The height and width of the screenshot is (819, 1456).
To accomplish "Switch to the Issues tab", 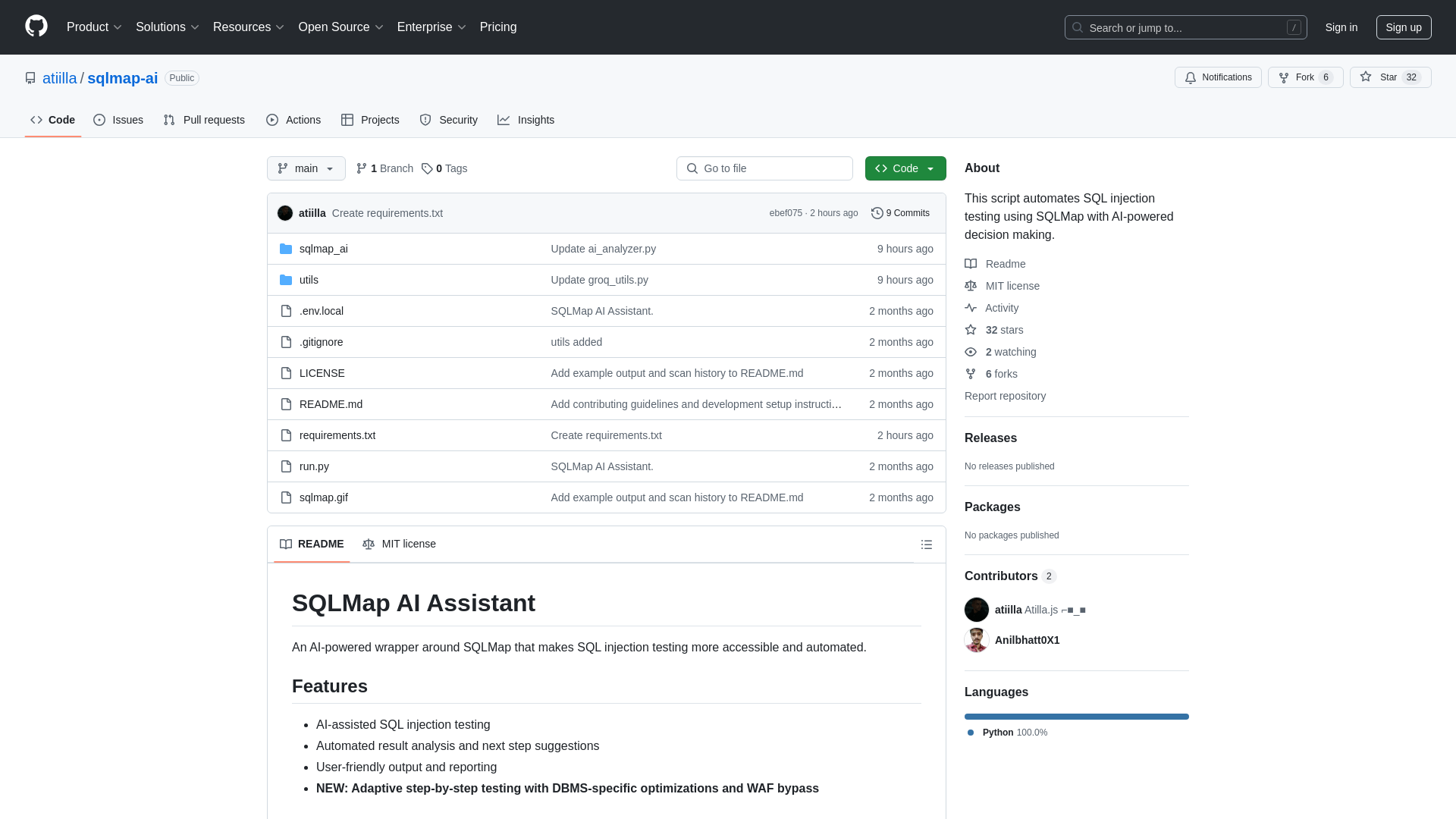I will 118,120.
